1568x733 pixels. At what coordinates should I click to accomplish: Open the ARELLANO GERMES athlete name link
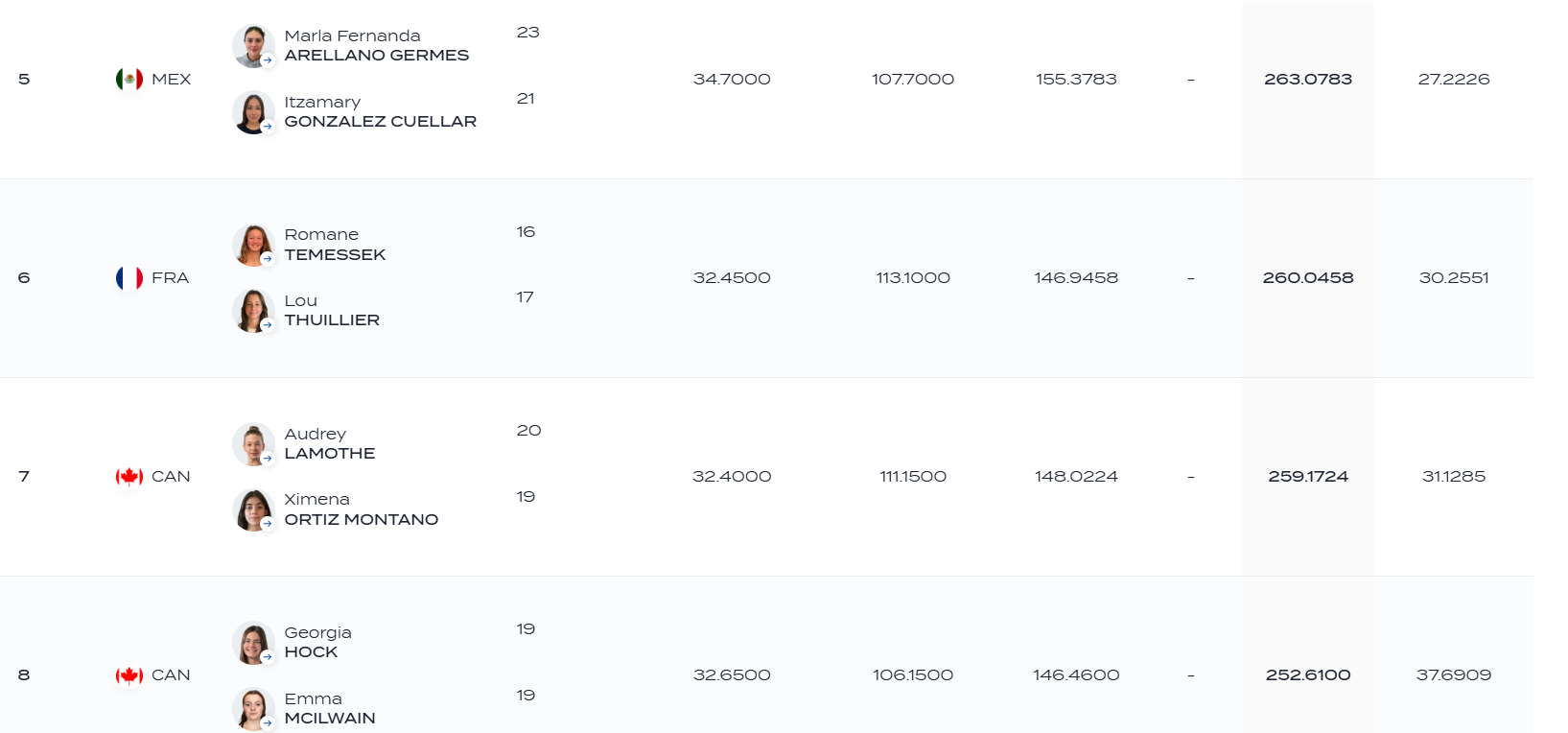pos(377,56)
